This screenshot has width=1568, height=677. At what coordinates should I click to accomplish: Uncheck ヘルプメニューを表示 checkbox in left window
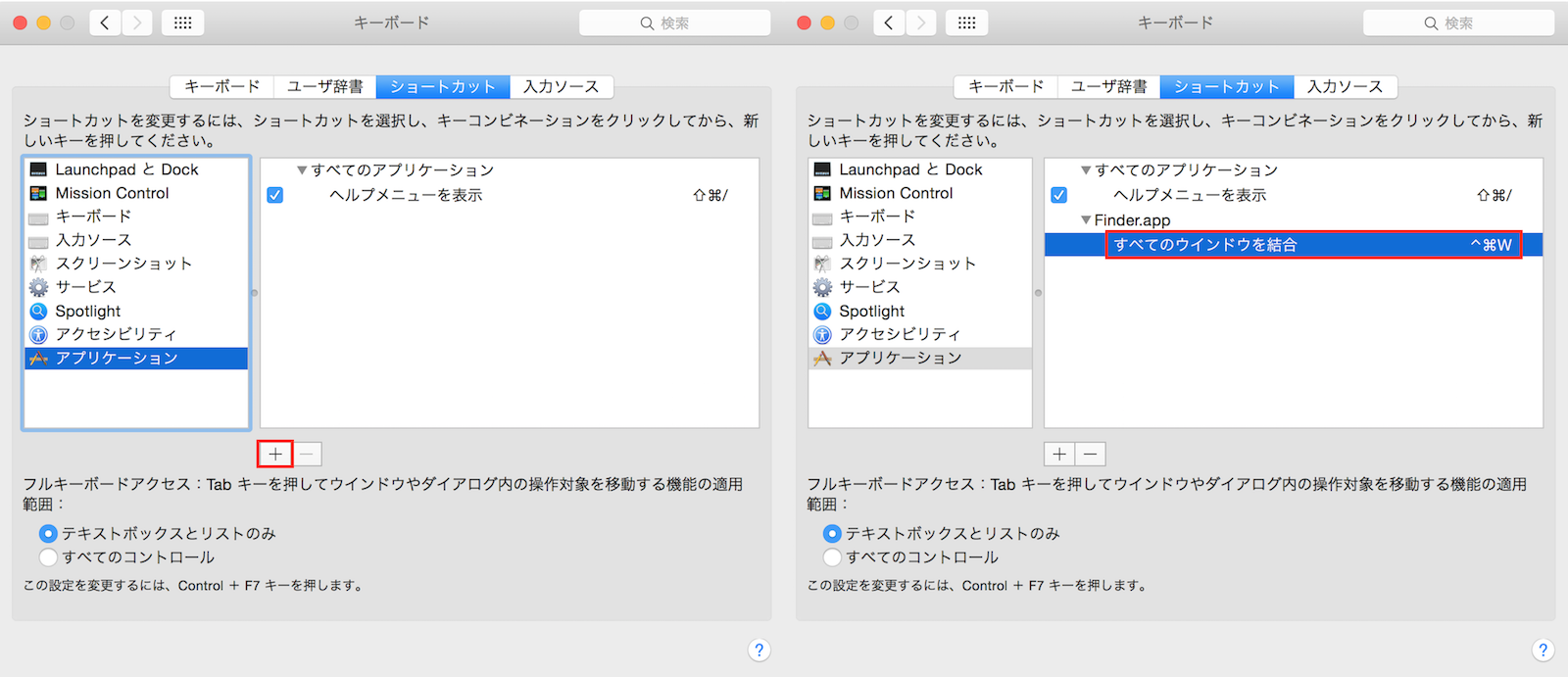[x=275, y=195]
